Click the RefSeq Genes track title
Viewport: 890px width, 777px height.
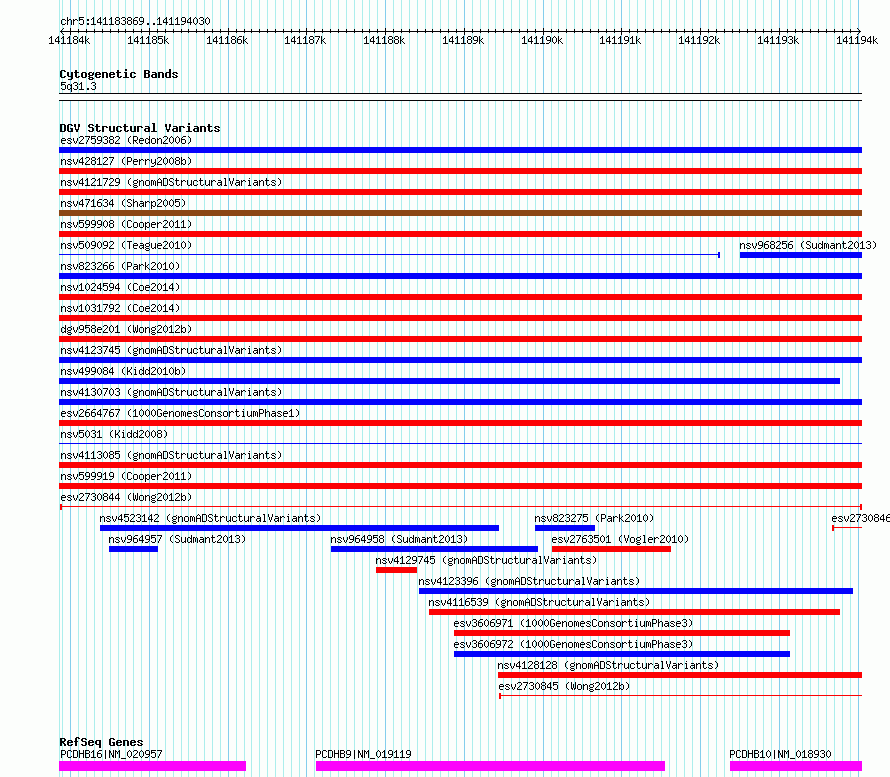(101, 742)
